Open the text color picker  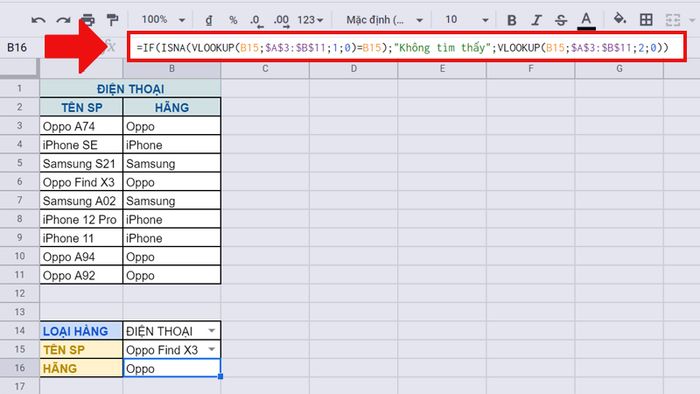click(x=586, y=21)
